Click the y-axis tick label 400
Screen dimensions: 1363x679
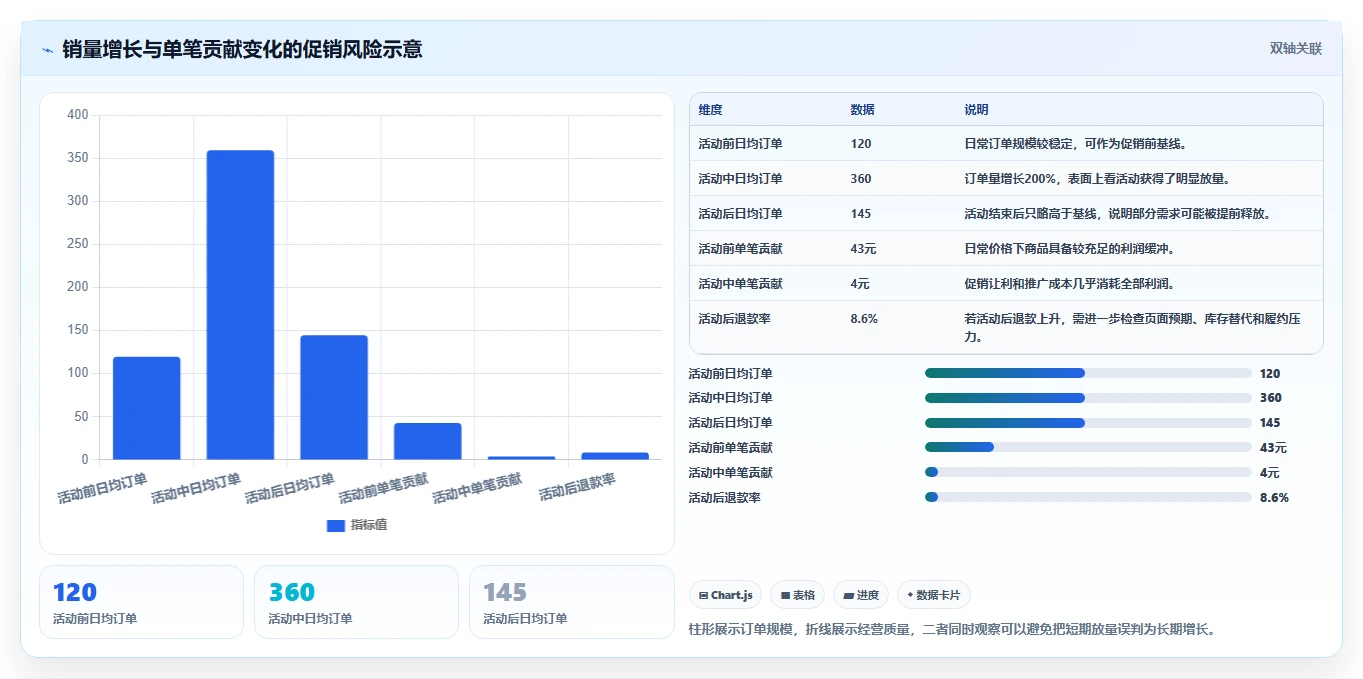[78, 115]
